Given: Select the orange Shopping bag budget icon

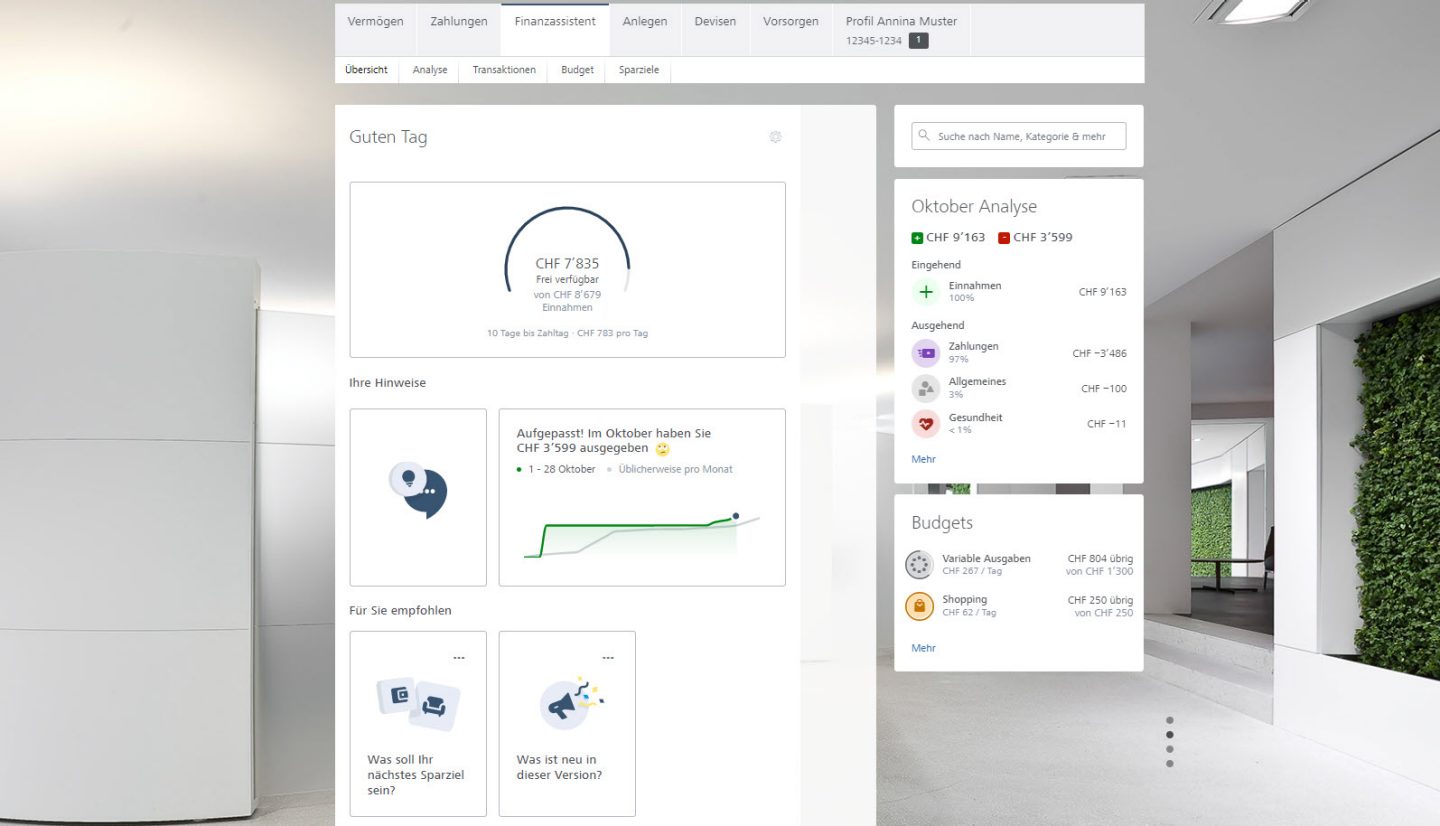Looking at the screenshot, I should pyautogui.click(x=919, y=606).
